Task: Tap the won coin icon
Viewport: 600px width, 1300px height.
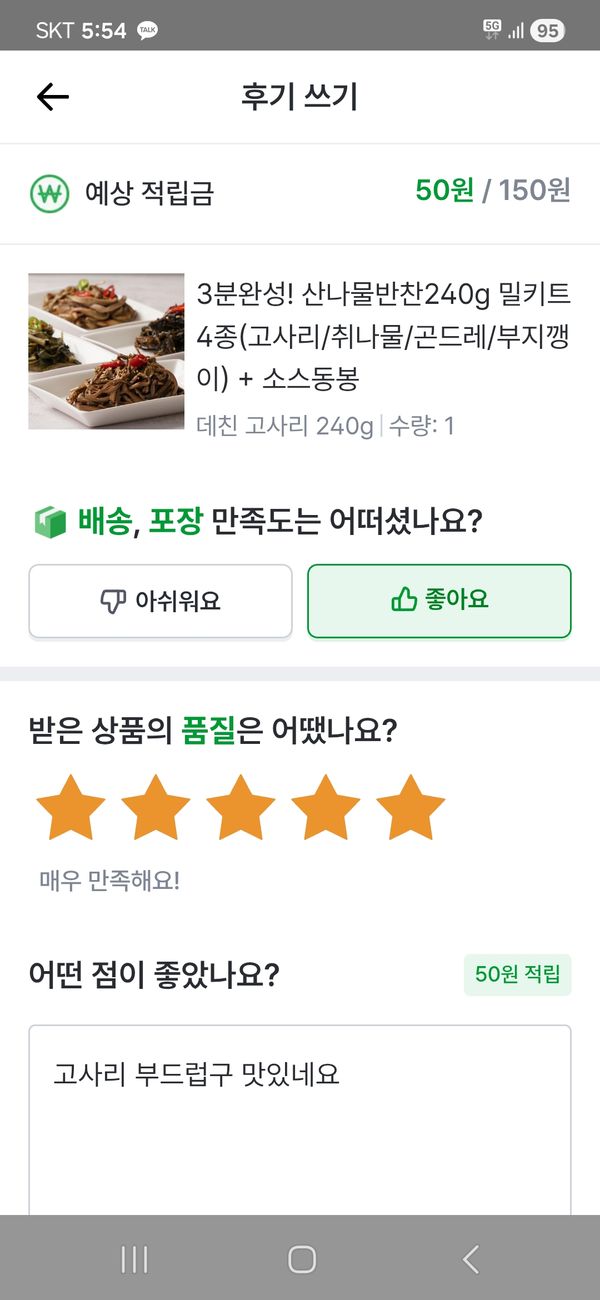Action: coord(49,193)
